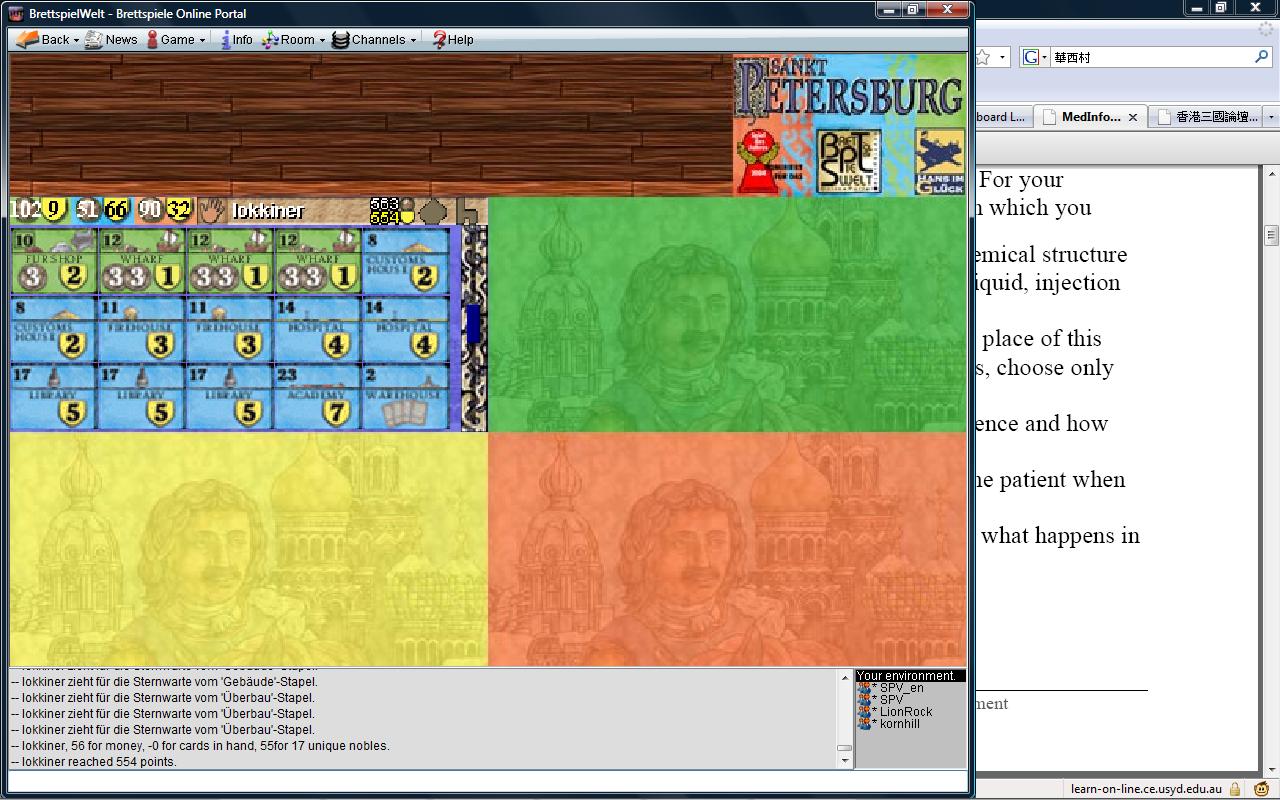
Task: Open the Help menu
Action: (452, 40)
